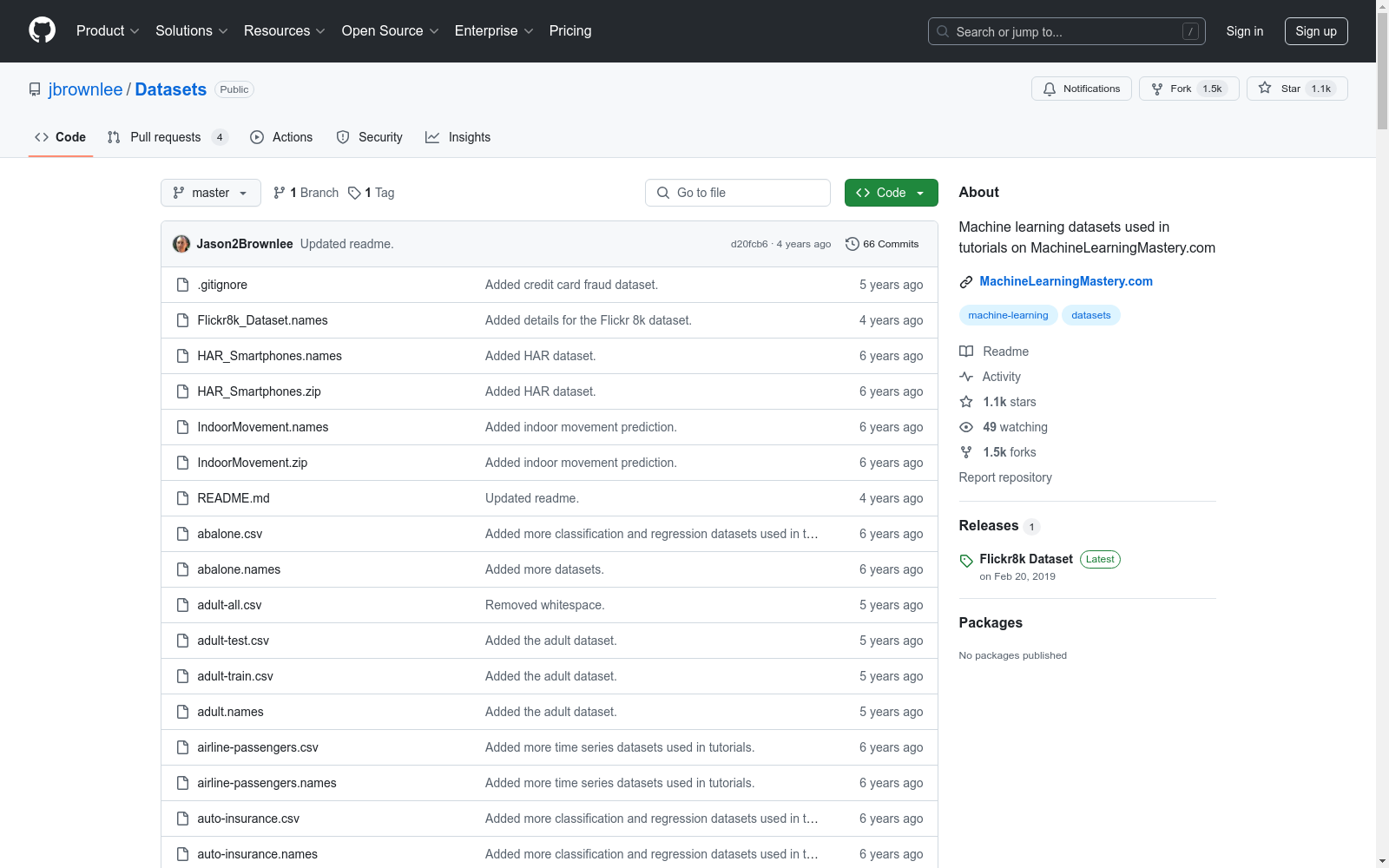Click the magnifier icon in Go to file
Screen dimensions: 1389x868
663,193
